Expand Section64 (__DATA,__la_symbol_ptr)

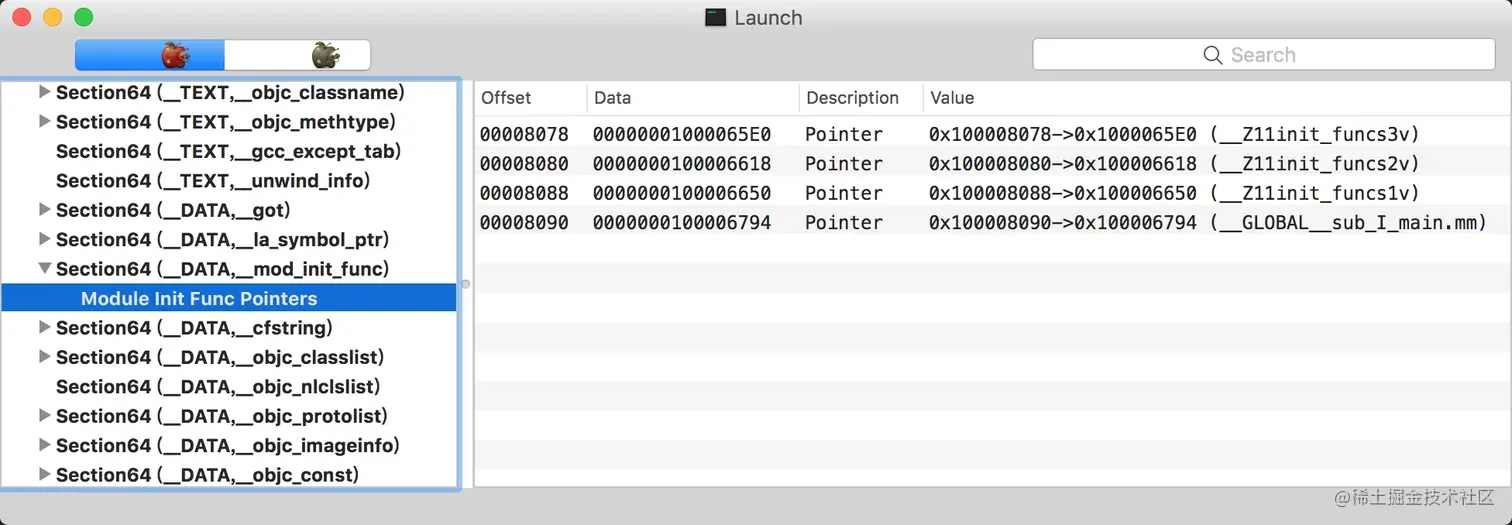[44, 240]
